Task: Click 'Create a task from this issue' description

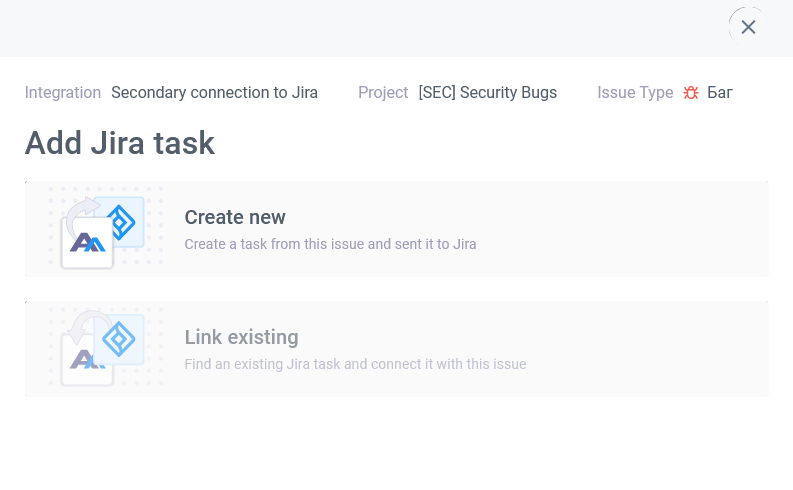Action: pos(330,244)
